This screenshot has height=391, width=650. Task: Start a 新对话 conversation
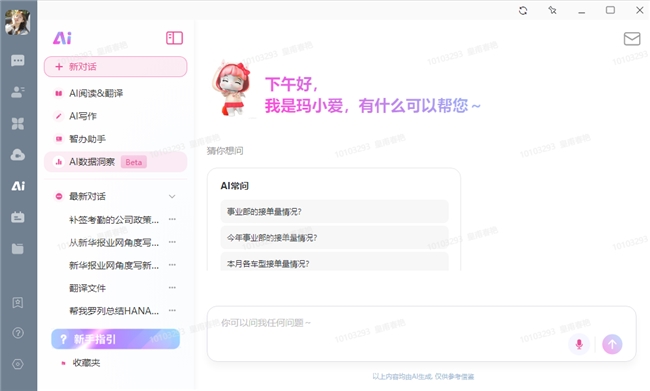[116, 67]
